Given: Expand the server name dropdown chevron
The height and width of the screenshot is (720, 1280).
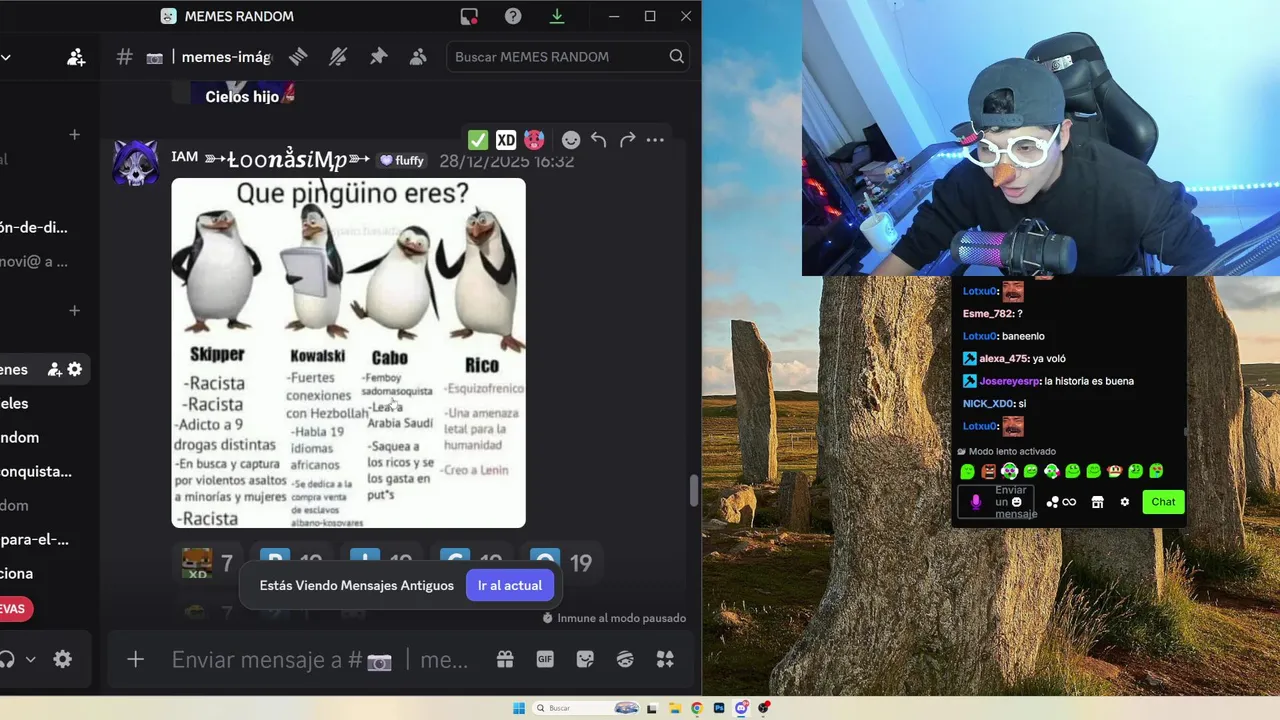Looking at the screenshot, I should 6,57.
